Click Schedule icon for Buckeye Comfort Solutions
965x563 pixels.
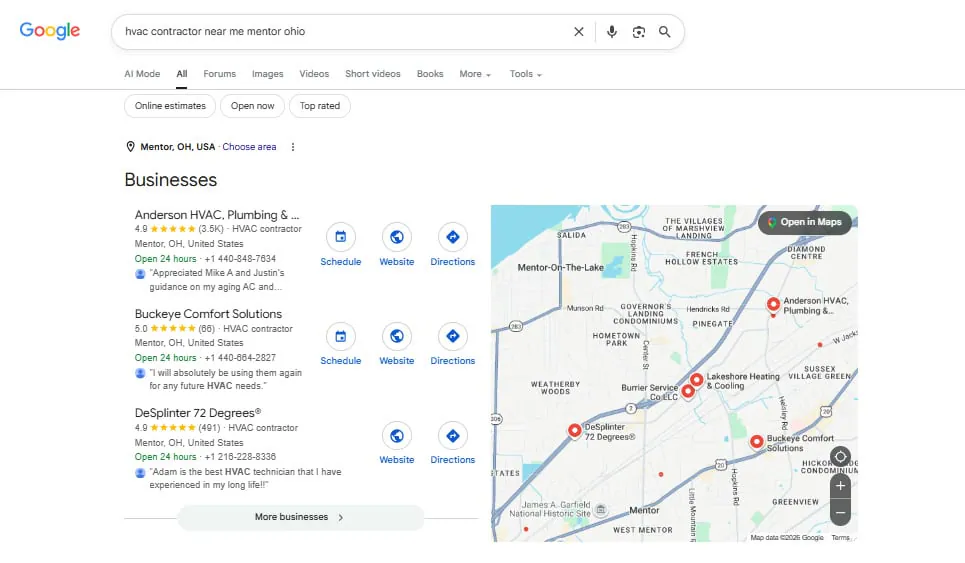[x=340, y=336]
